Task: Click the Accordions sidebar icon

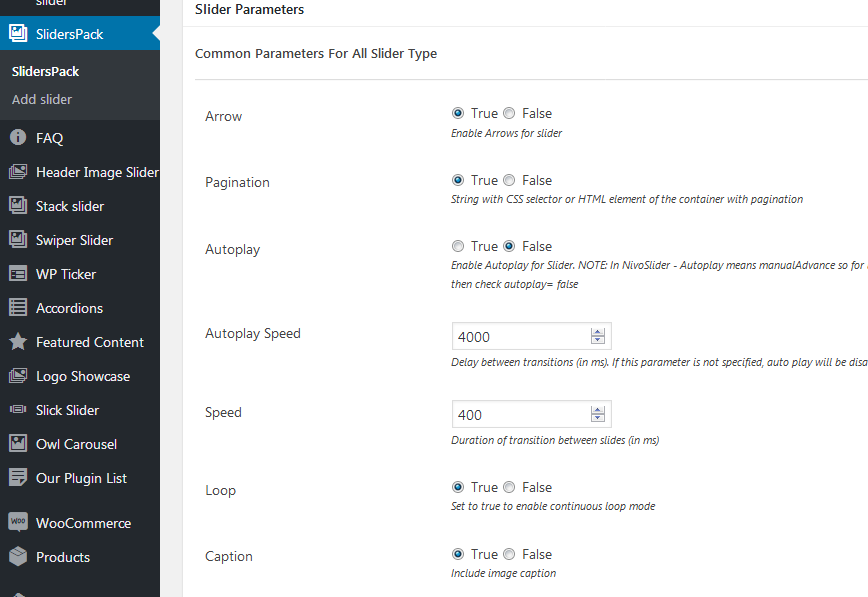Action: (x=18, y=308)
